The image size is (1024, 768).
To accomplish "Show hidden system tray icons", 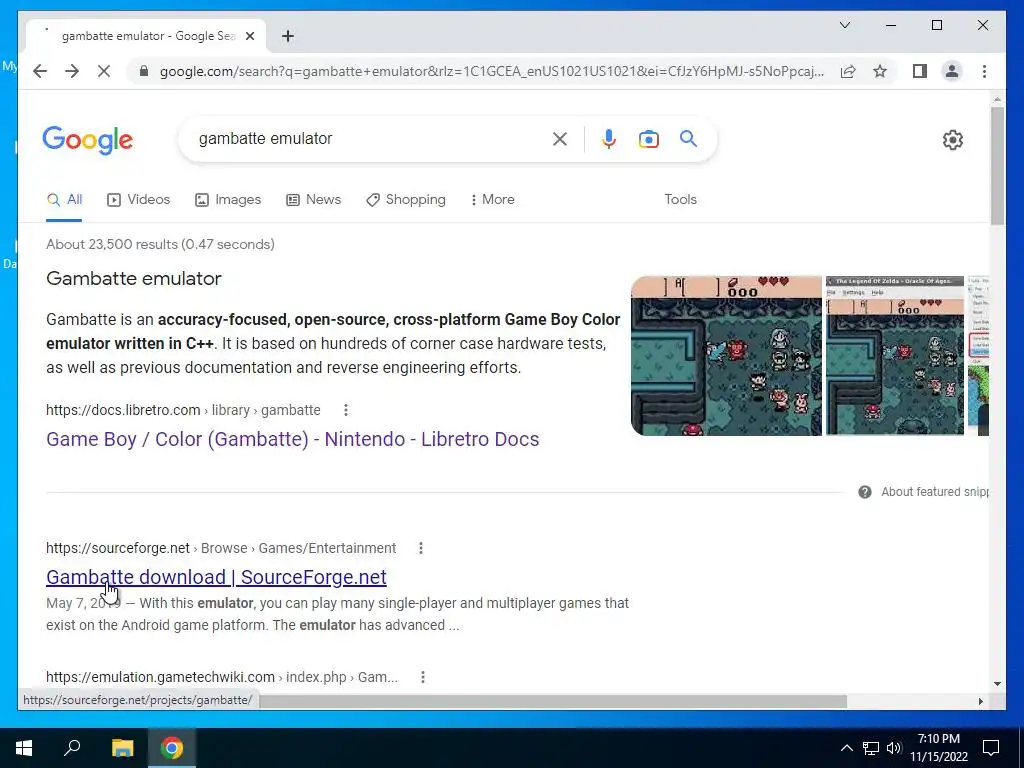I will [846, 748].
